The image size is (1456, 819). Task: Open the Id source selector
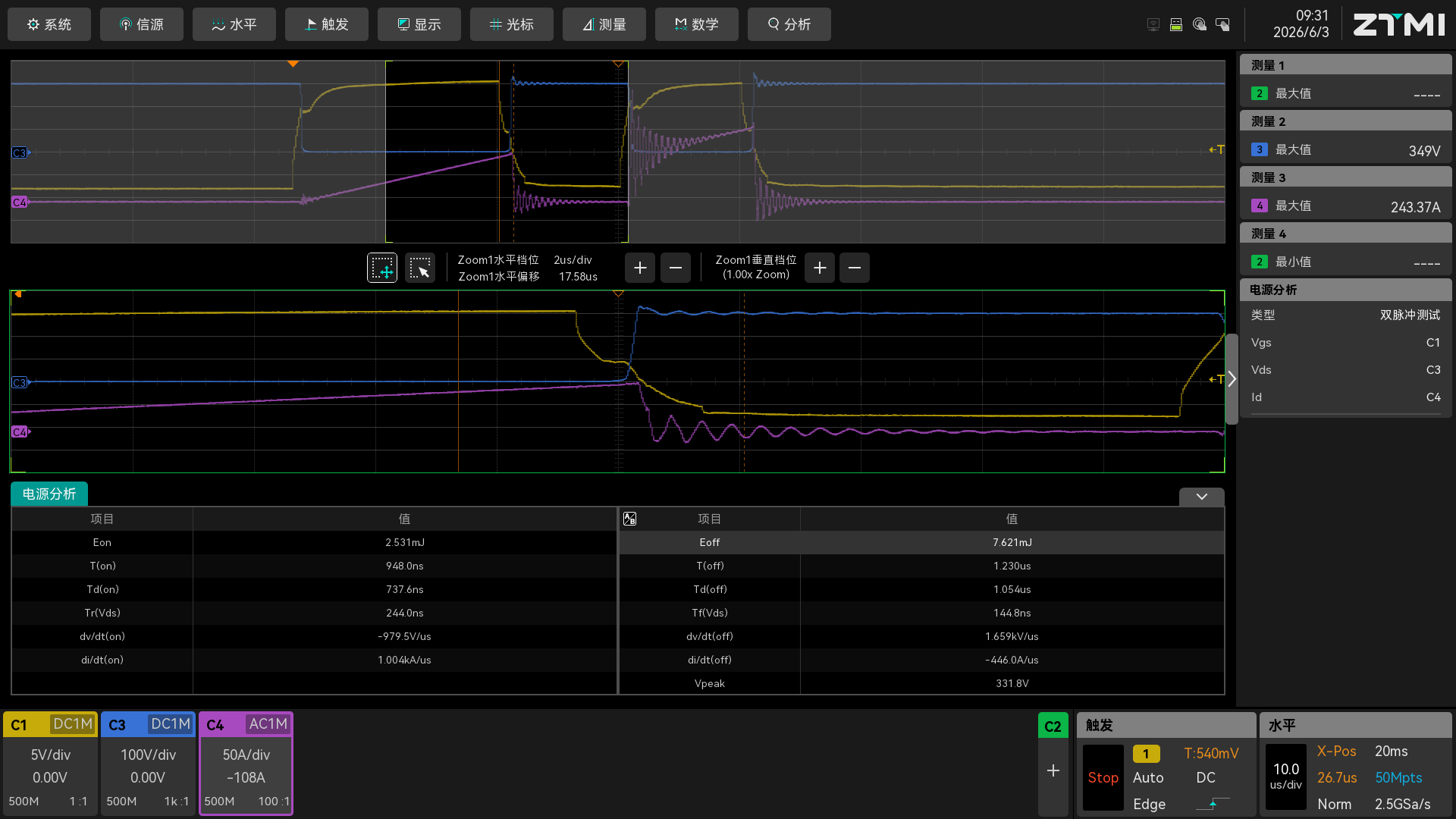click(x=1346, y=397)
